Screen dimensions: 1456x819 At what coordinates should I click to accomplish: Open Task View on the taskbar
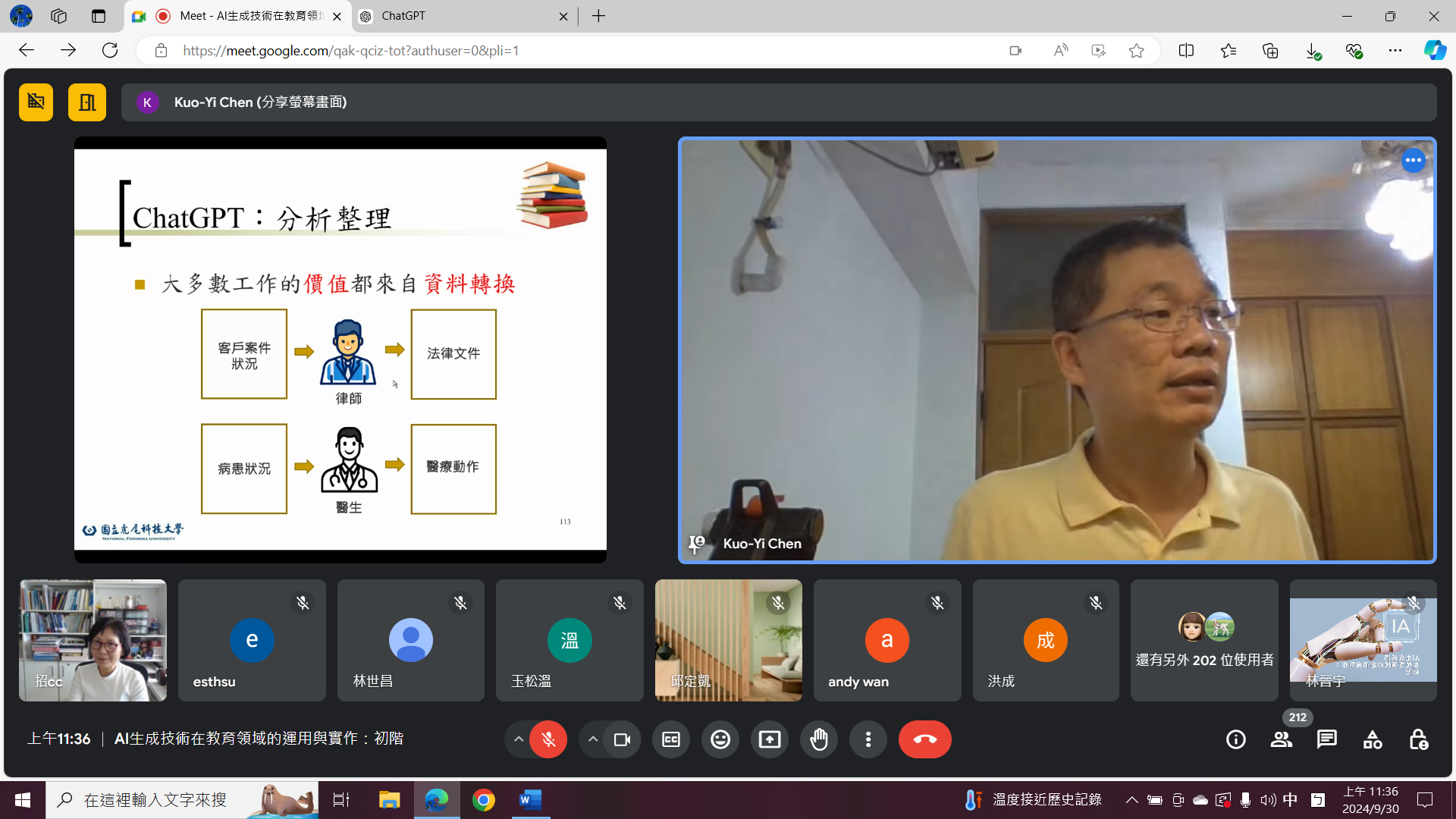(341, 800)
